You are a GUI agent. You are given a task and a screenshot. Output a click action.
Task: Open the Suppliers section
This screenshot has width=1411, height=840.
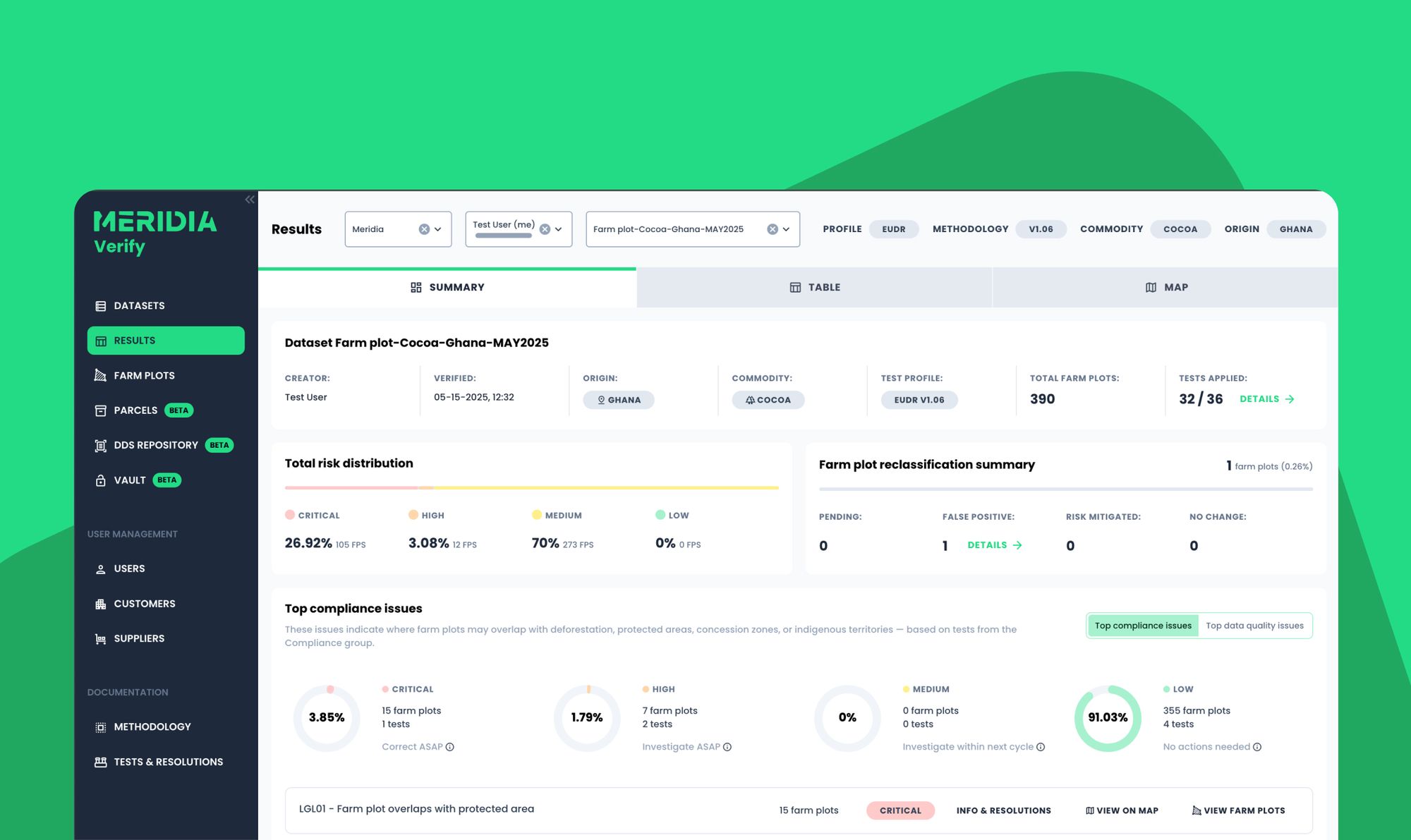pyautogui.click(x=138, y=638)
